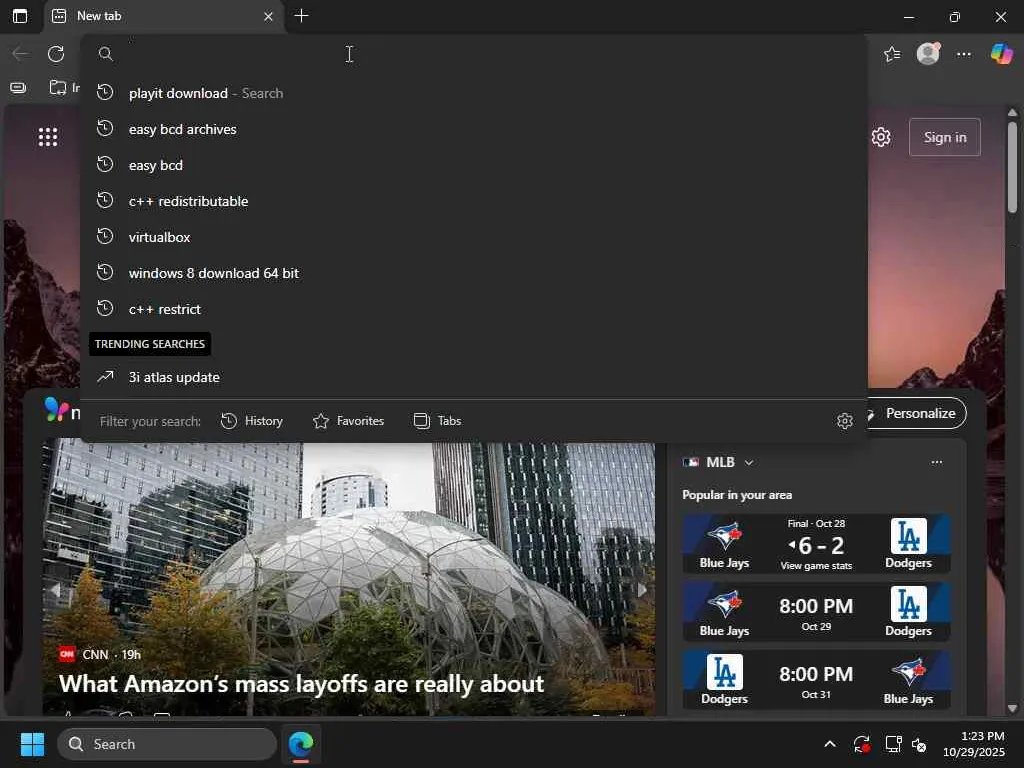Open MLB card more options ellipsis
The width and height of the screenshot is (1024, 768).
[x=936, y=462]
